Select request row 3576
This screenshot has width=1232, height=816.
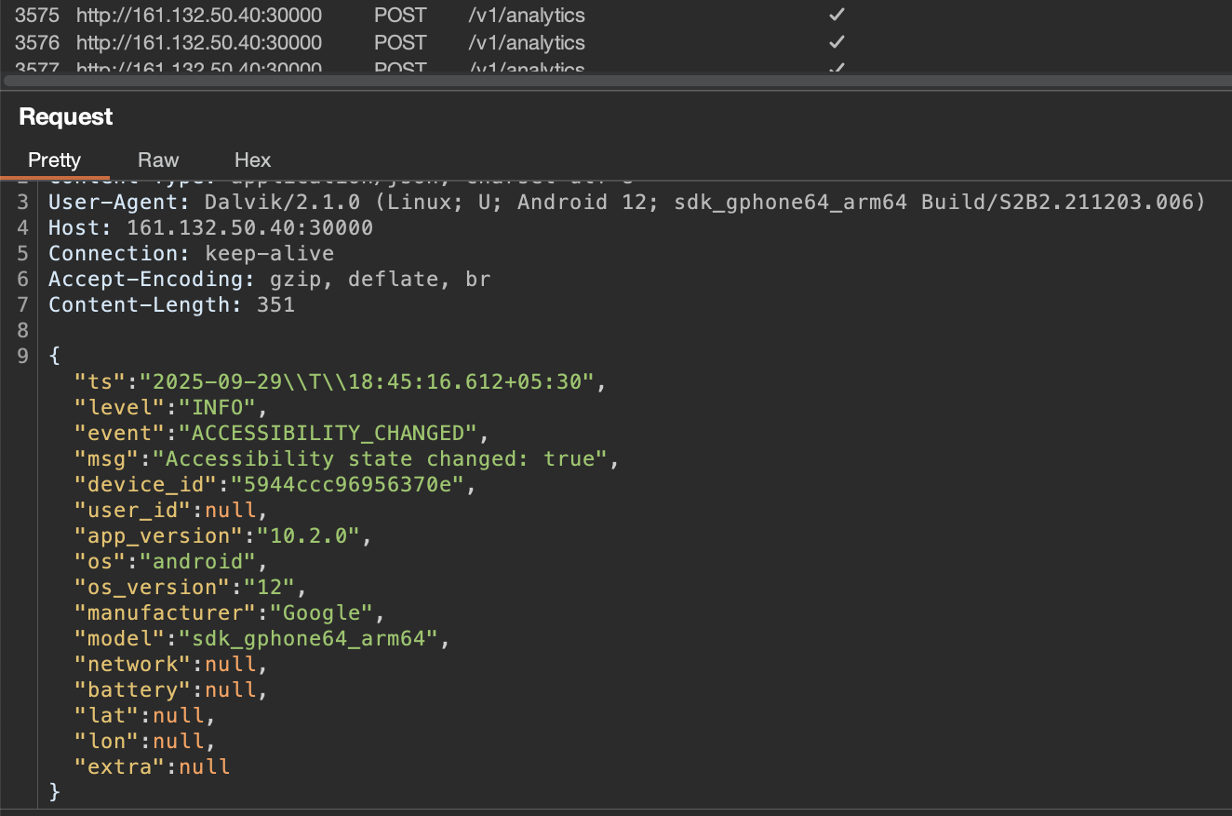click(x=37, y=43)
